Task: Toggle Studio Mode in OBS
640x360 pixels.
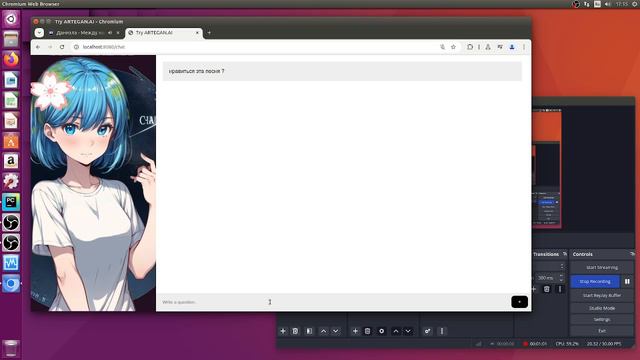Action: (x=602, y=308)
